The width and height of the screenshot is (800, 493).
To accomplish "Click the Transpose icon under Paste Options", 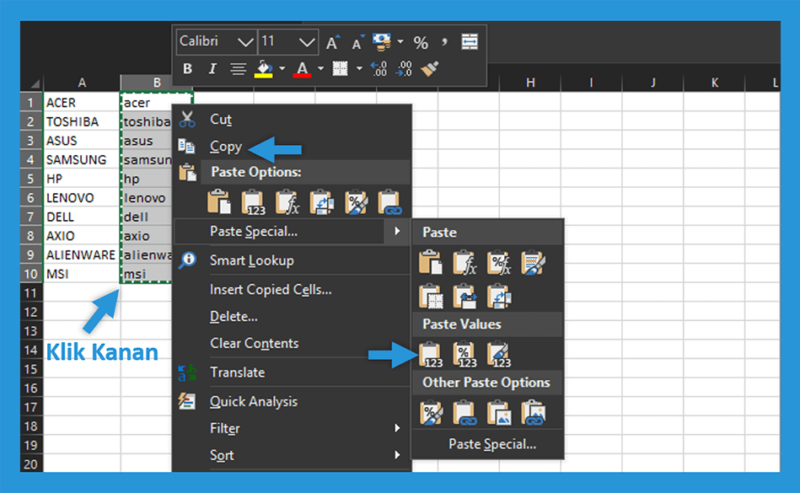I will click(x=321, y=202).
